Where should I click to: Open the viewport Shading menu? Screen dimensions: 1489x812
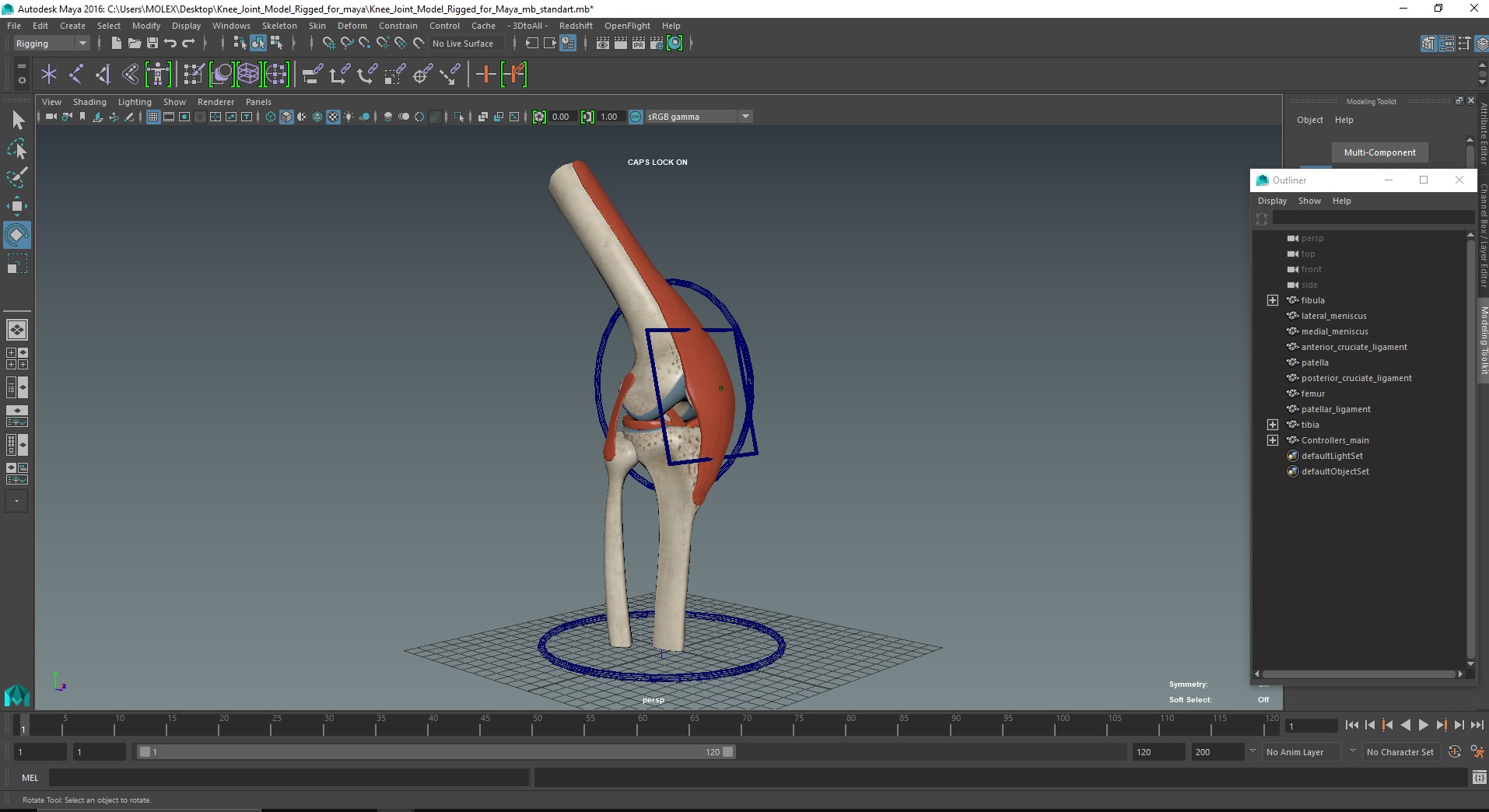click(89, 102)
